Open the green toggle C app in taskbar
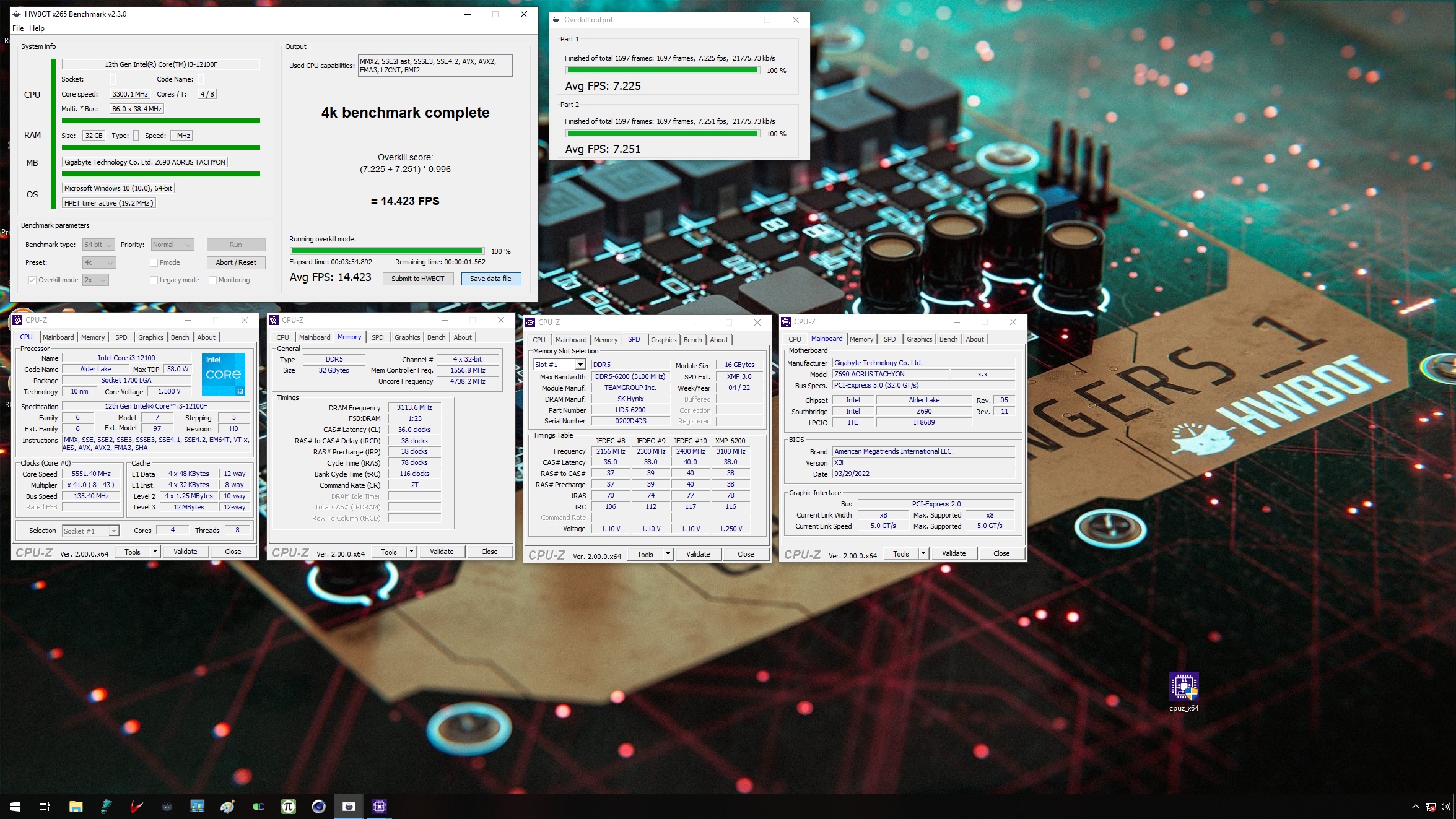 258,807
